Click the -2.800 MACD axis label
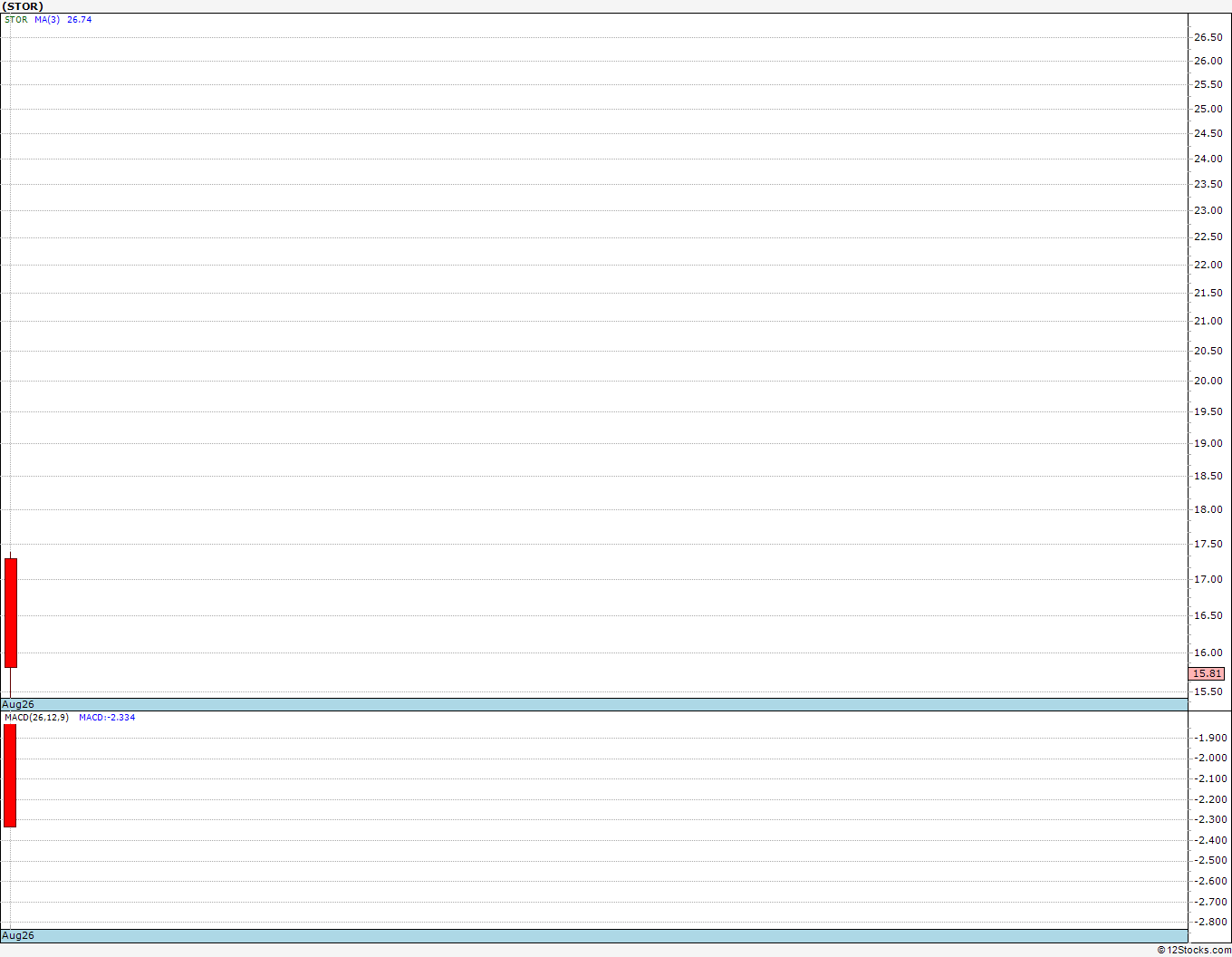The height and width of the screenshot is (957, 1232). pos(1210,922)
